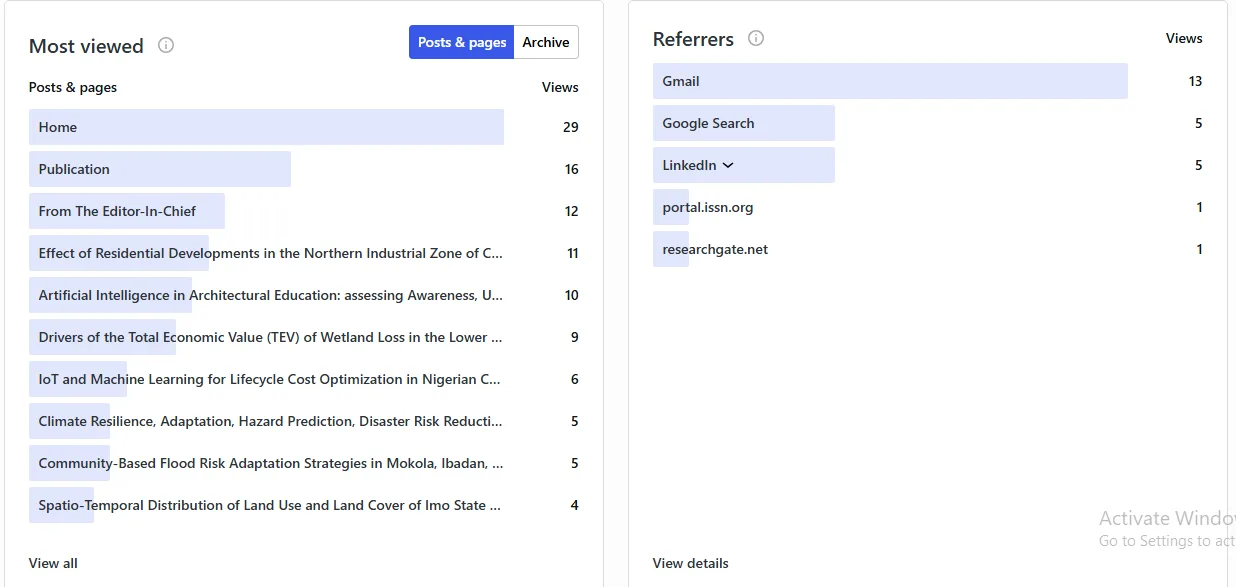Image resolution: width=1236 pixels, height=587 pixels.
Task: Open From The Editor-In-Chief row
Action: pos(304,211)
